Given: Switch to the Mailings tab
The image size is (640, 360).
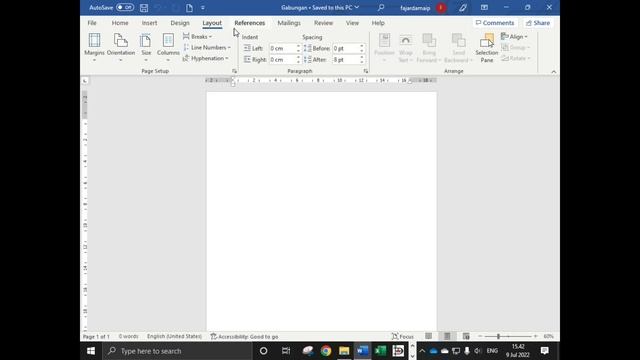Looking at the screenshot, I should tap(289, 23).
